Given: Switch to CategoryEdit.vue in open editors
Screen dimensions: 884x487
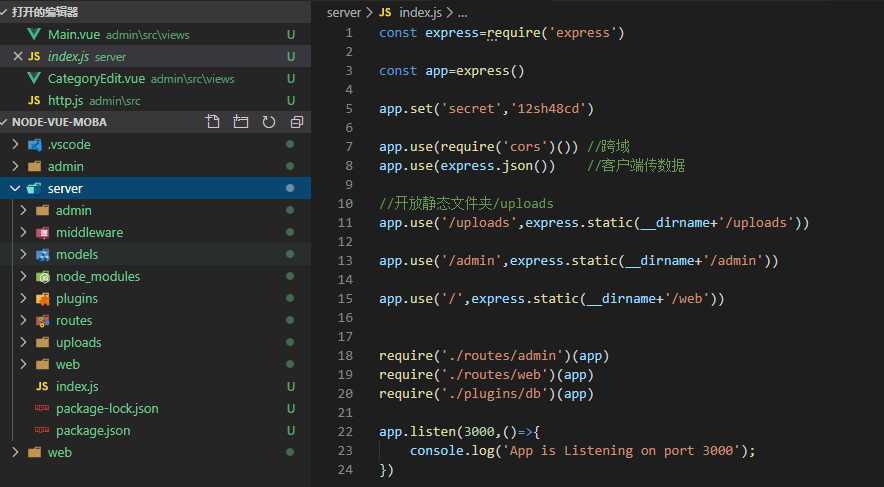Looking at the screenshot, I should [x=155, y=78].
